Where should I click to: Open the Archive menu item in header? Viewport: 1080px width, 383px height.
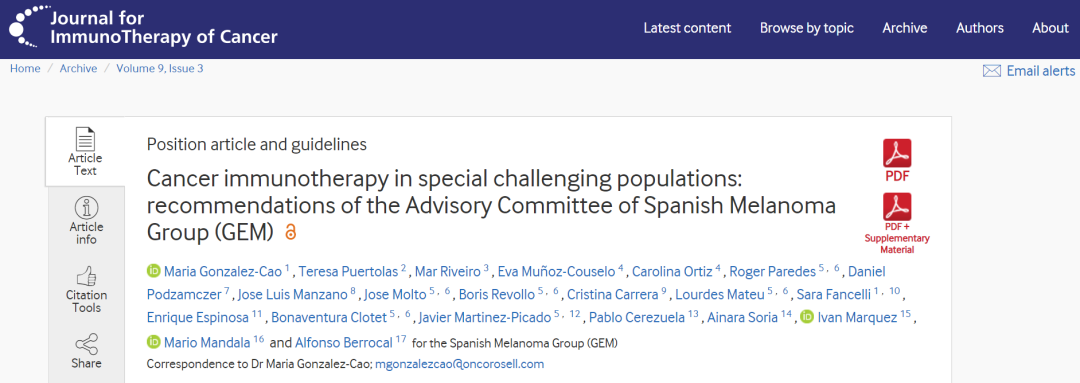(904, 28)
